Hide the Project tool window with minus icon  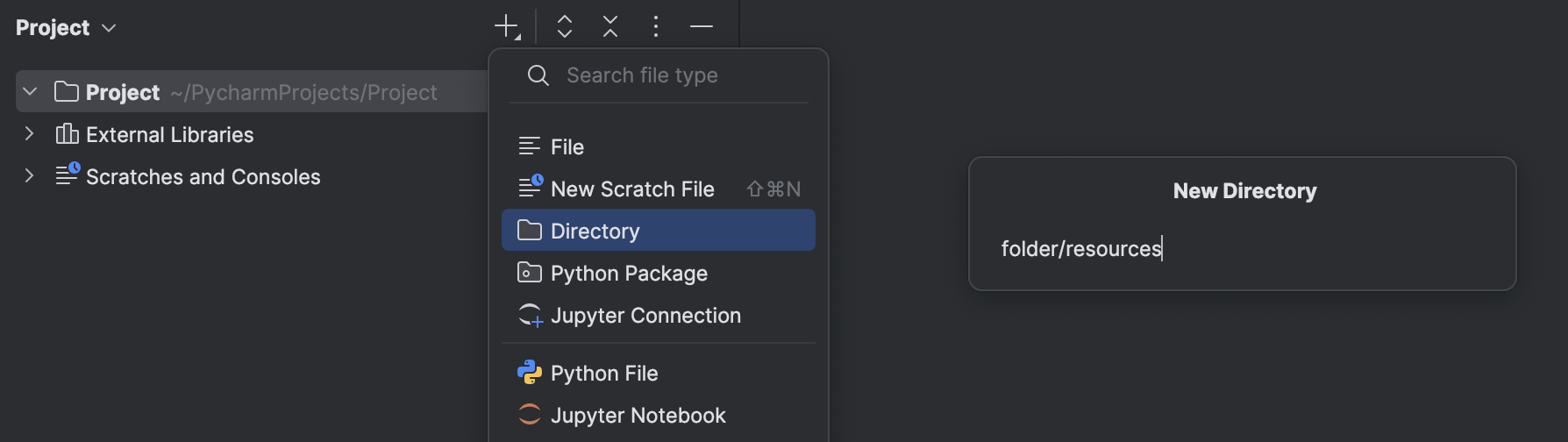pos(702,27)
